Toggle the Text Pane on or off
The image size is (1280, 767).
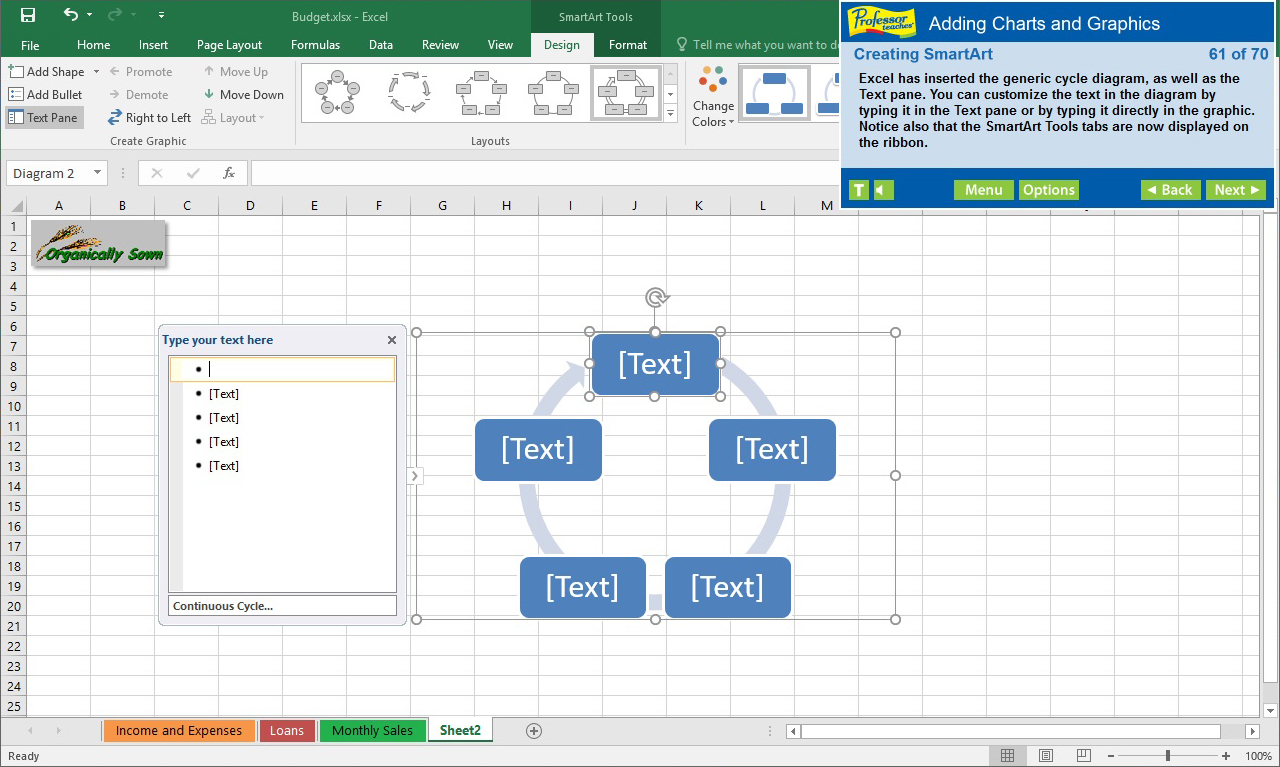[44, 117]
